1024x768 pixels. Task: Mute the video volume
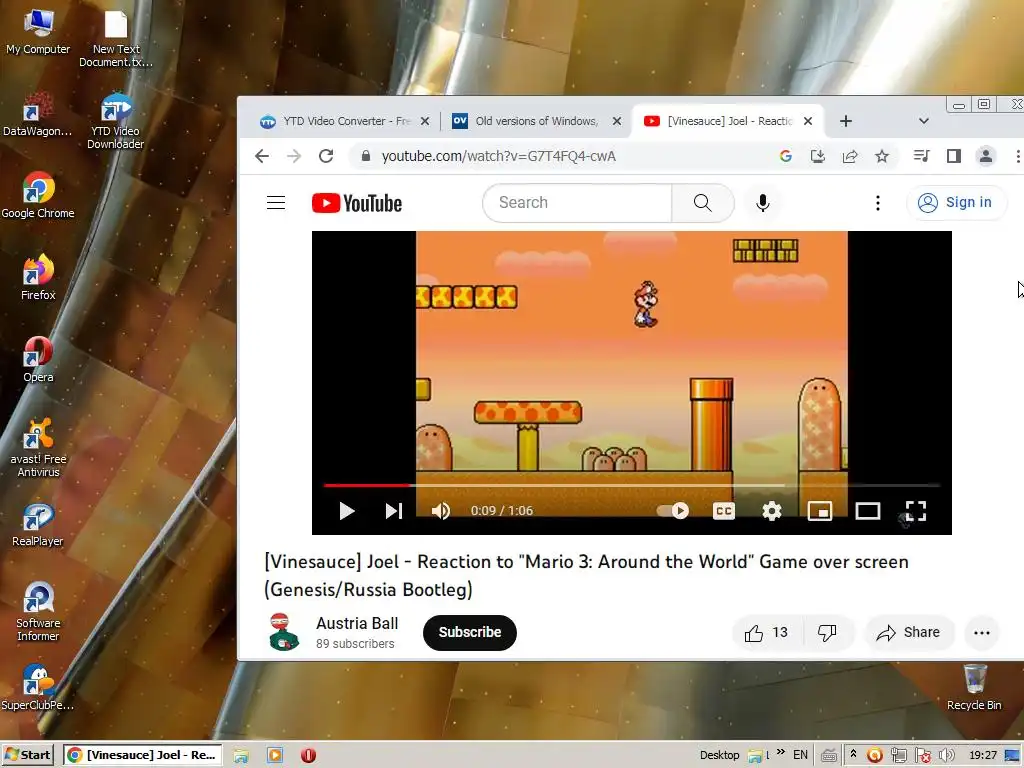point(441,511)
